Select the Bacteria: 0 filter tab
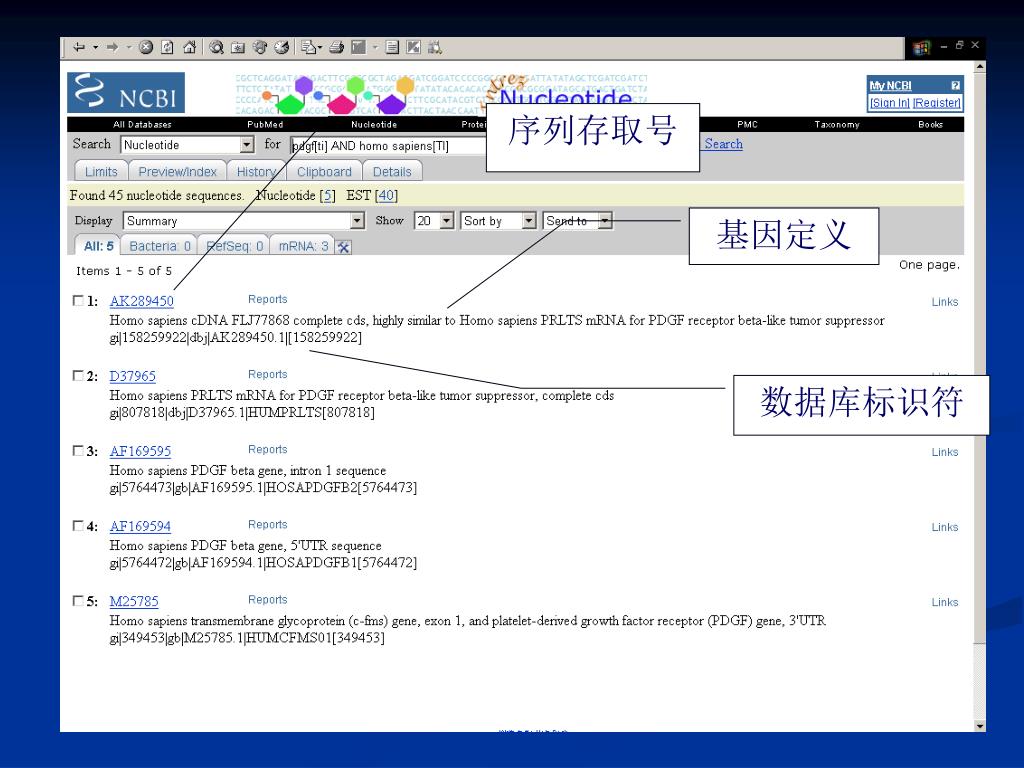The image size is (1024, 768). point(159,246)
